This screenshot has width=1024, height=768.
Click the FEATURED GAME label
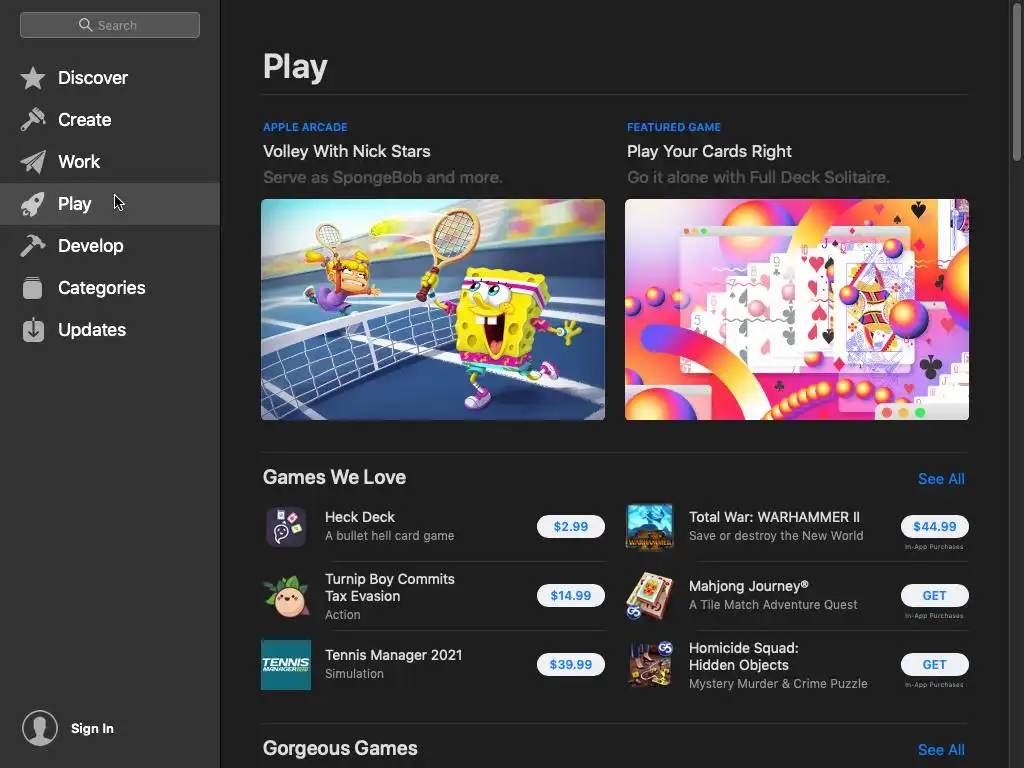[674, 127]
